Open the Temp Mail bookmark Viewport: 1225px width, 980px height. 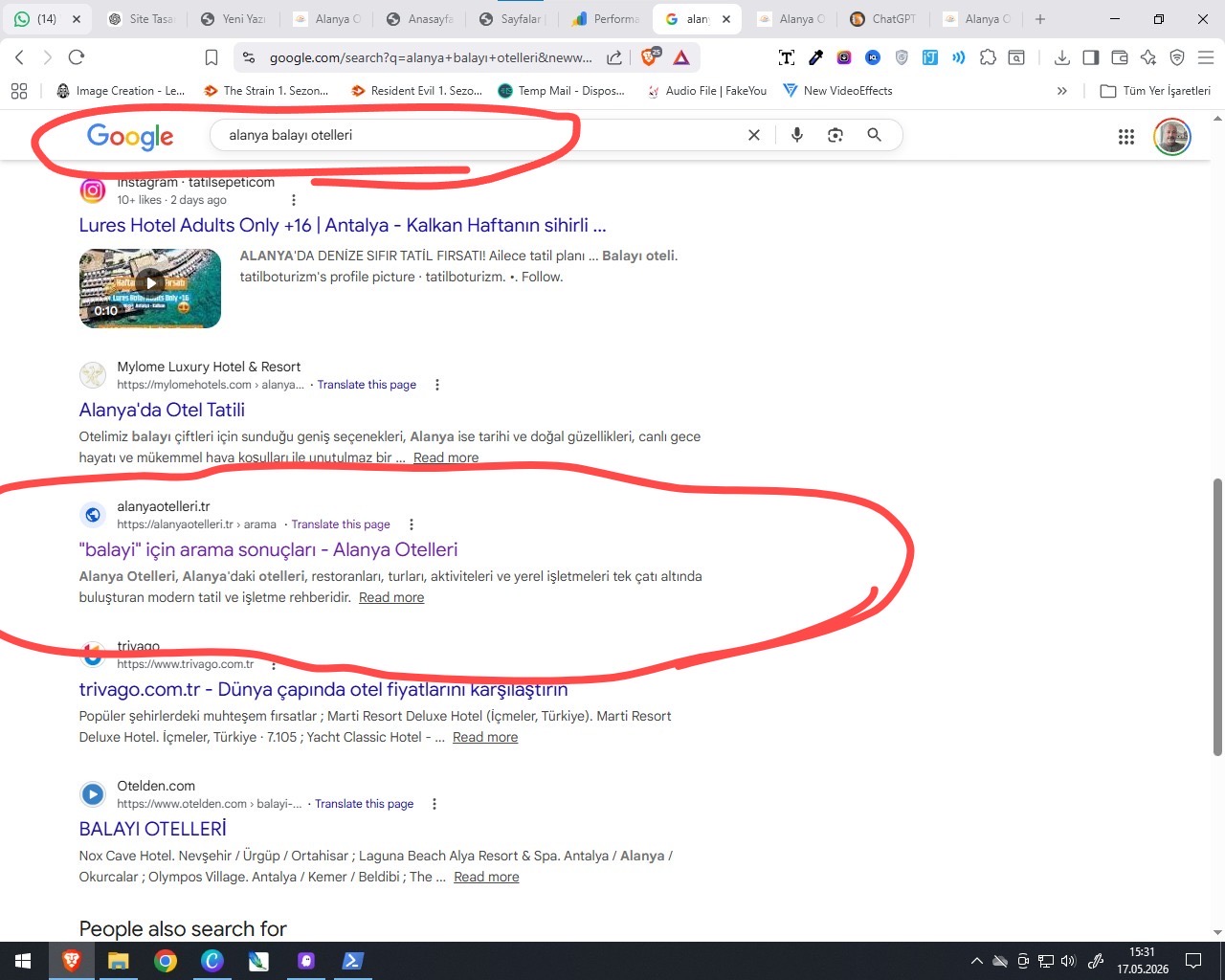point(562,91)
